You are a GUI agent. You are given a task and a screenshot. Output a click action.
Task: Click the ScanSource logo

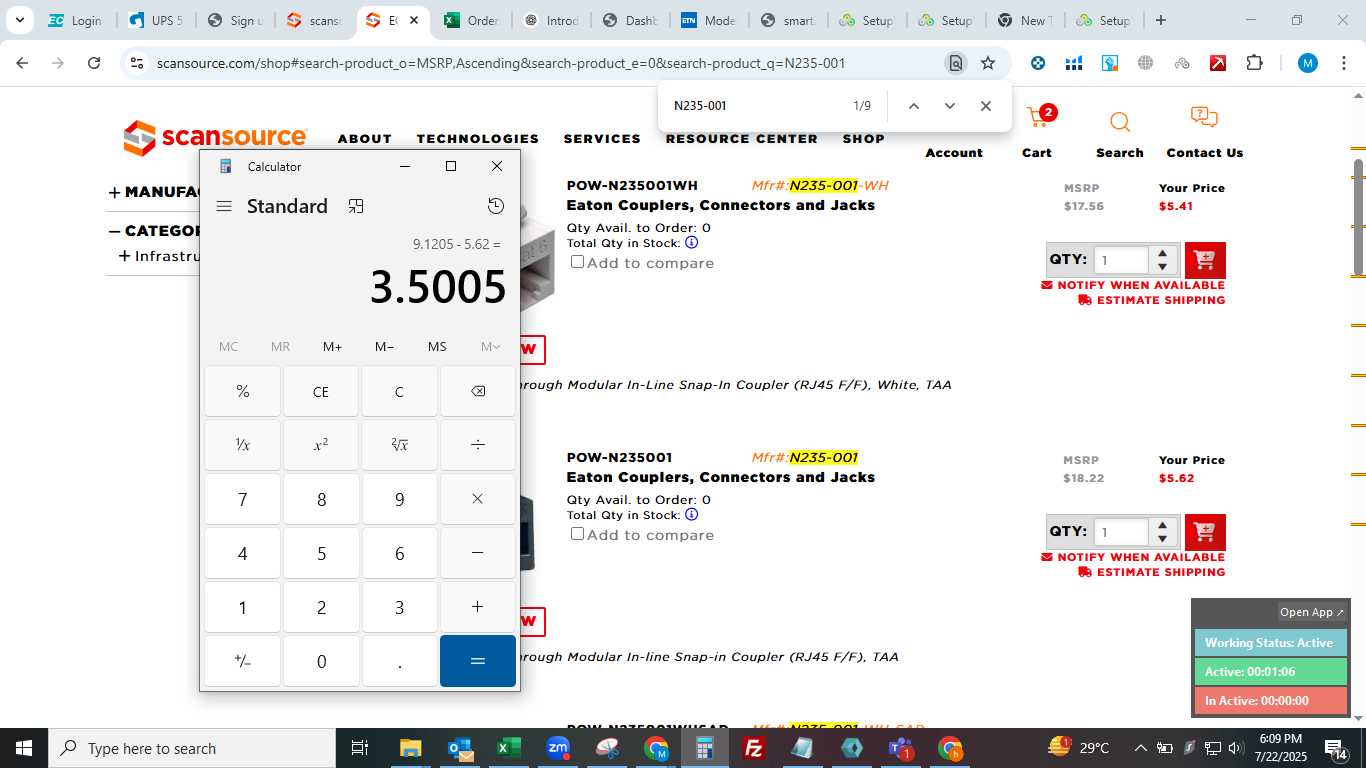tap(215, 138)
